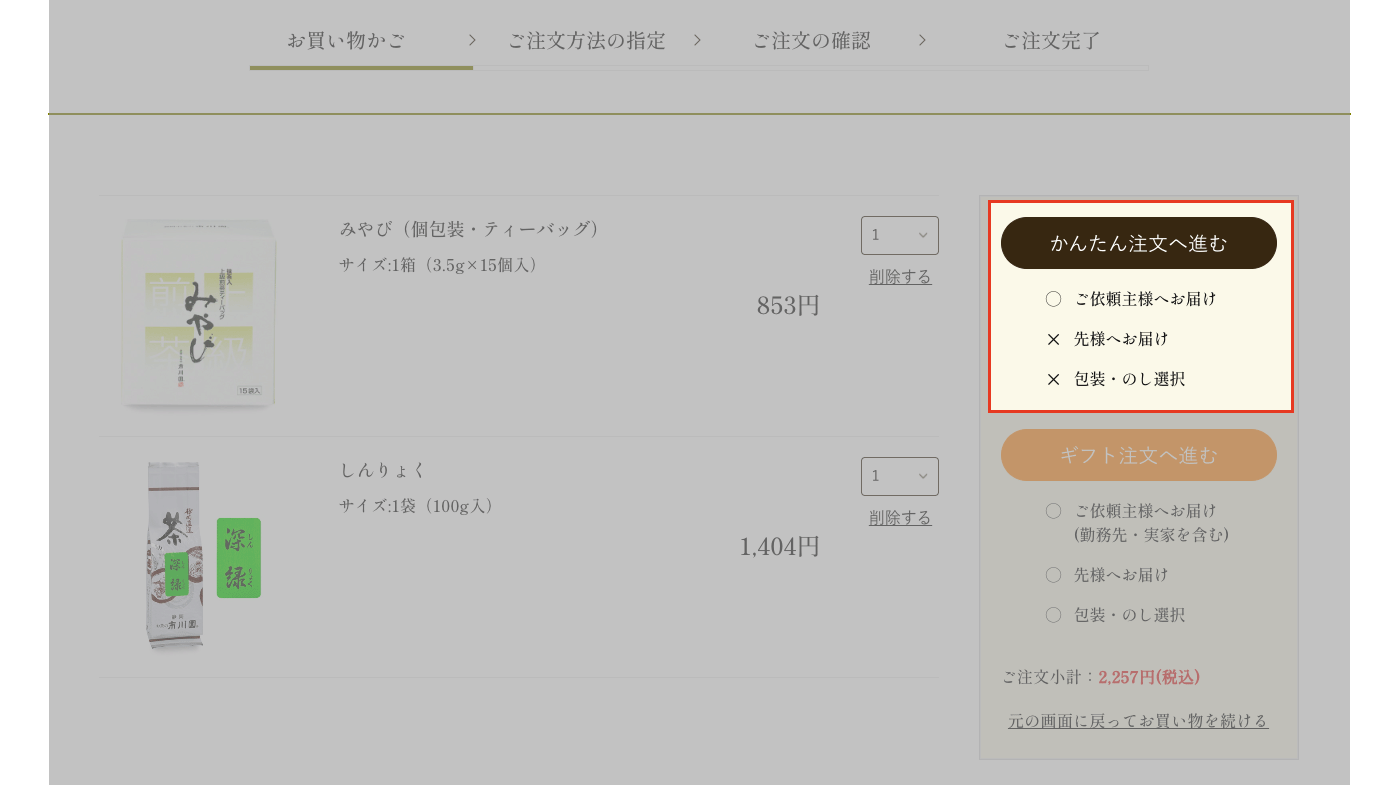Click X icon beside 包装・のし選択 under かんたん注文
Image resolution: width=1400 pixels, height=785 pixels.
coord(1053,379)
